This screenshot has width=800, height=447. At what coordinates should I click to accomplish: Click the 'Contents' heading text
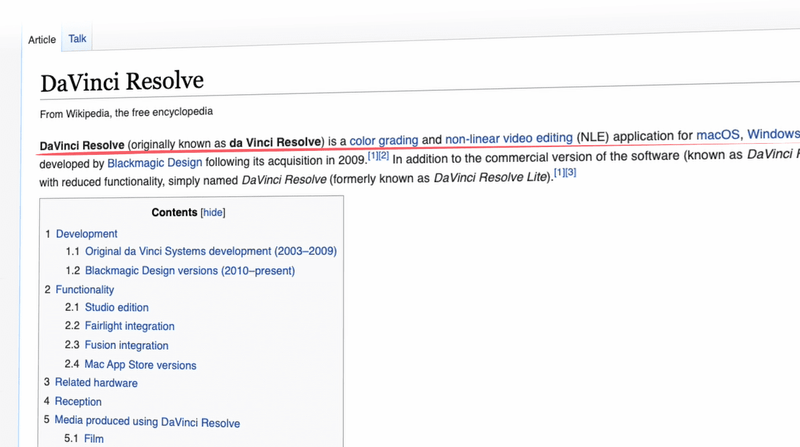[174, 212]
